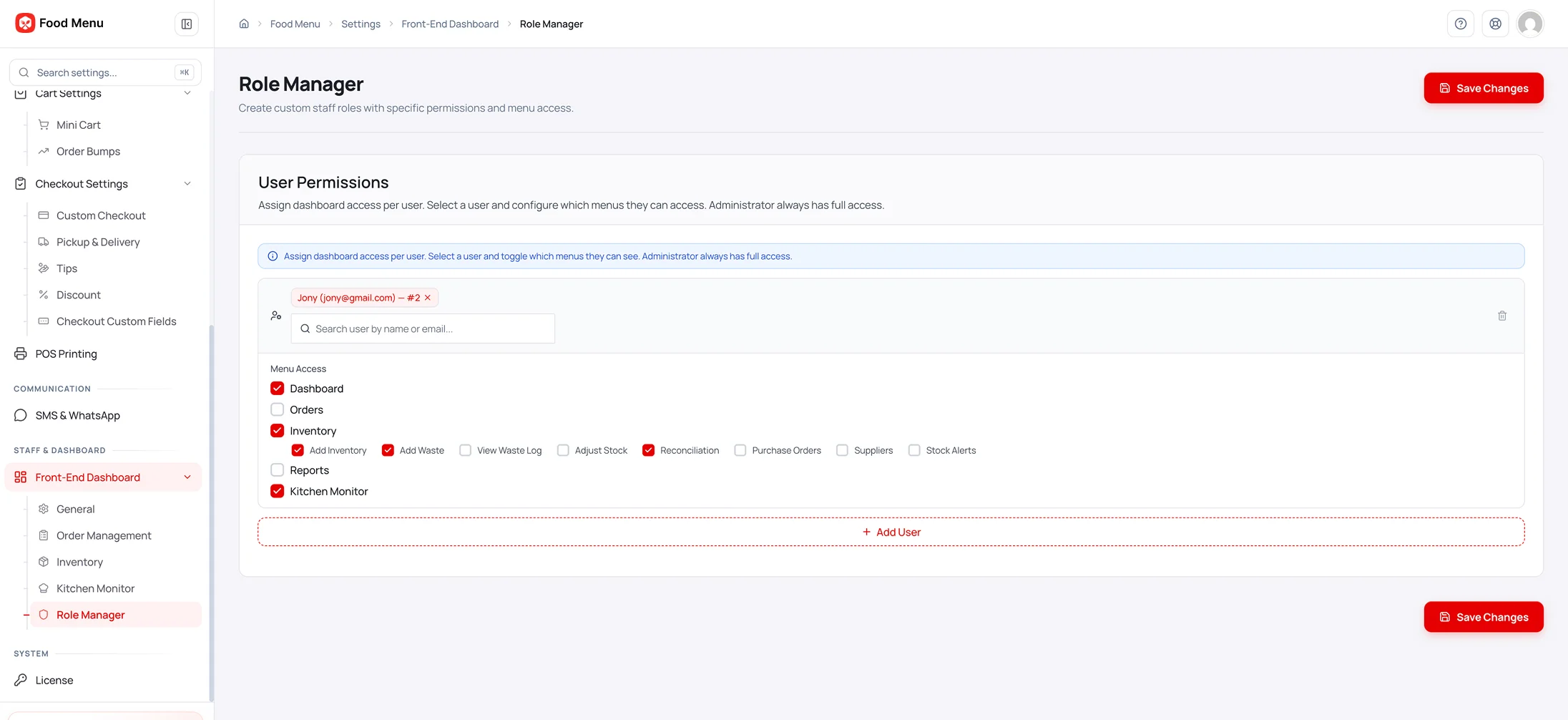Click the Mini Cart icon
Image resolution: width=1568 pixels, height=720 pixels.
tap(44, 125)
